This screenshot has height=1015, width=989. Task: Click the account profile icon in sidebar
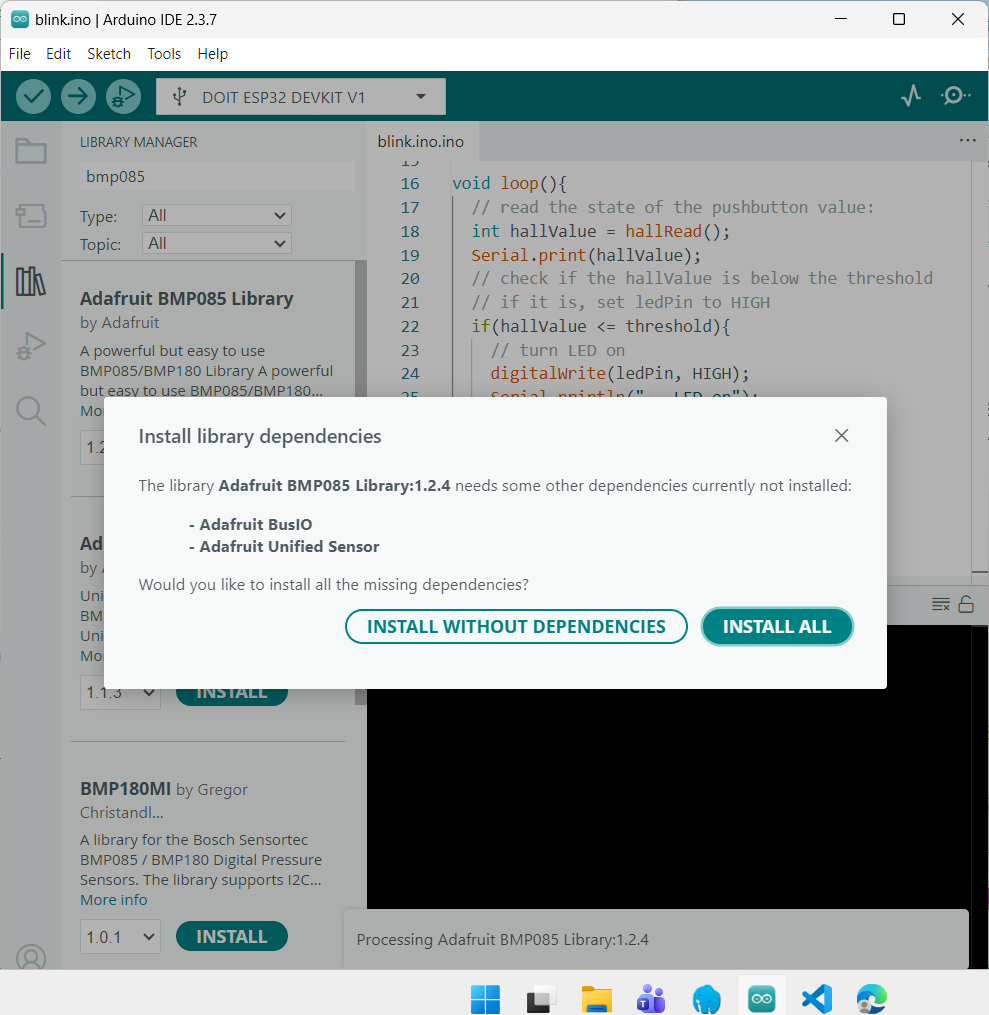pos(31,957)
